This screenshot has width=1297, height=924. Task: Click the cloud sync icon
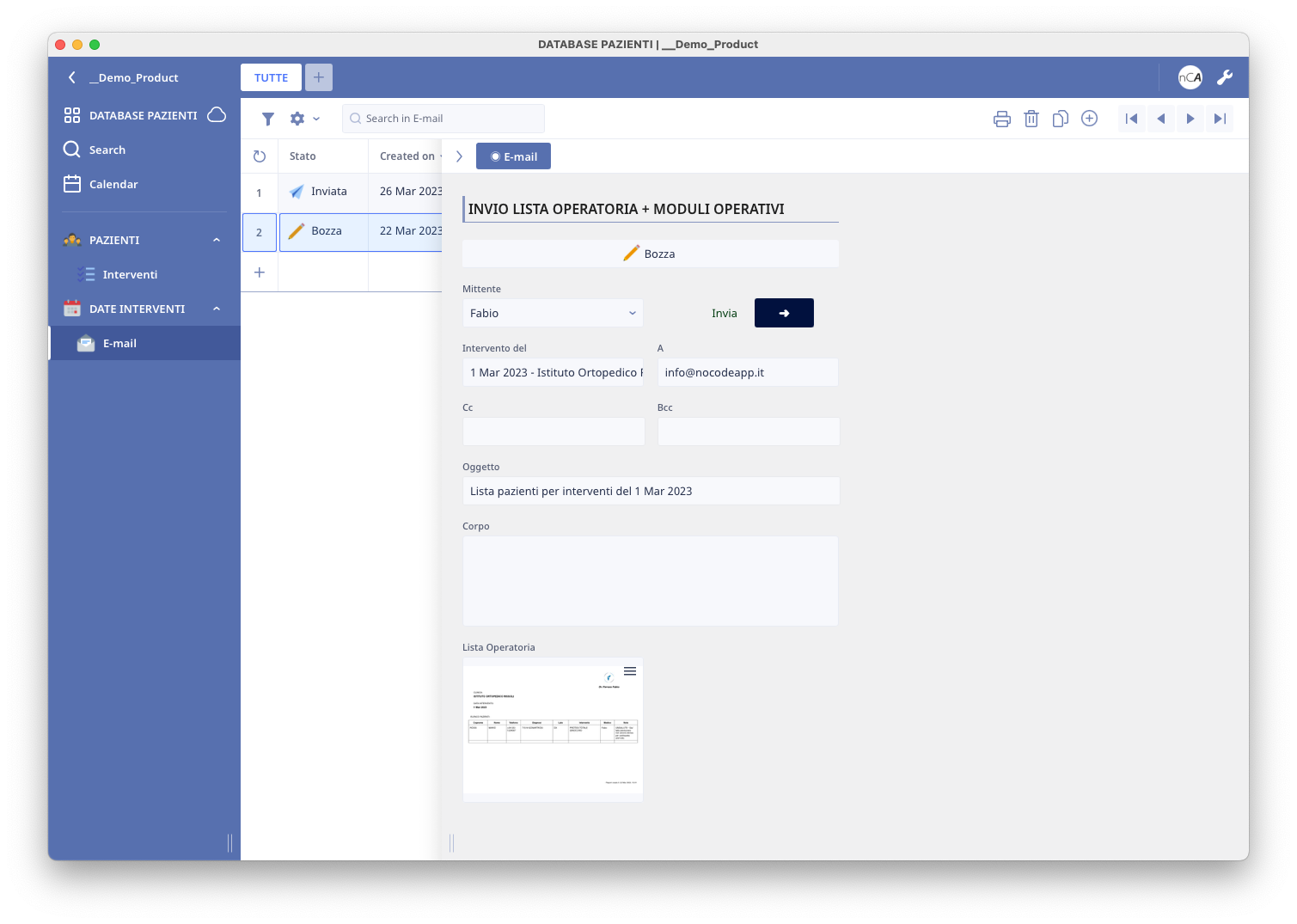(217, 114)
